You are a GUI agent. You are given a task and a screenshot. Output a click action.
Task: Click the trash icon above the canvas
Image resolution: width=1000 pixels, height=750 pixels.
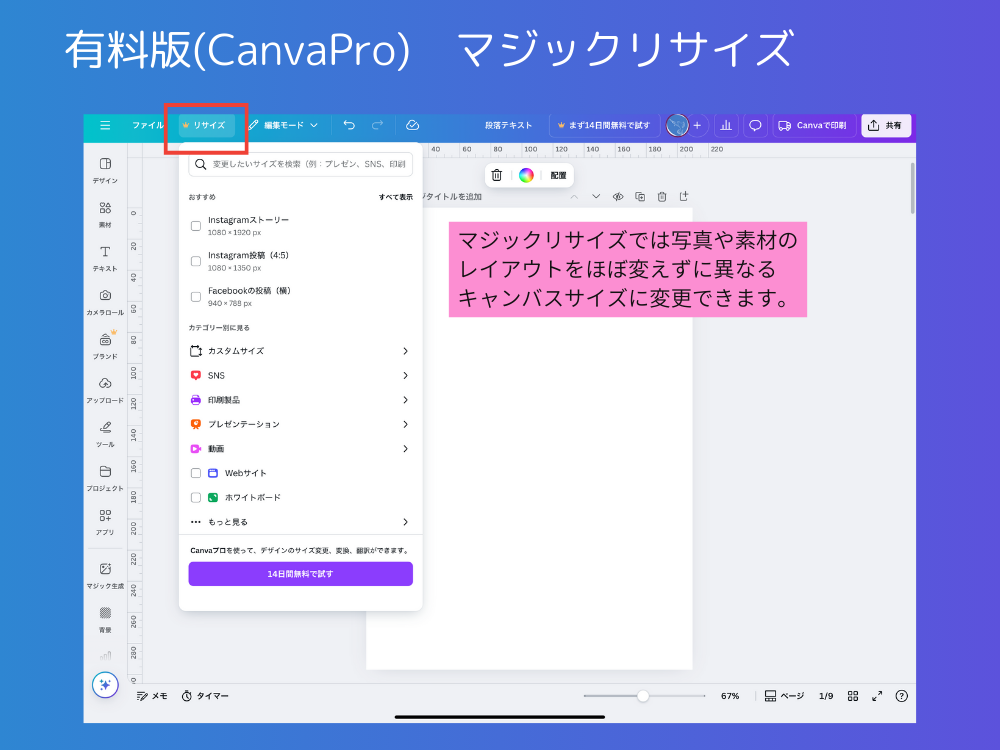[497, 174]
